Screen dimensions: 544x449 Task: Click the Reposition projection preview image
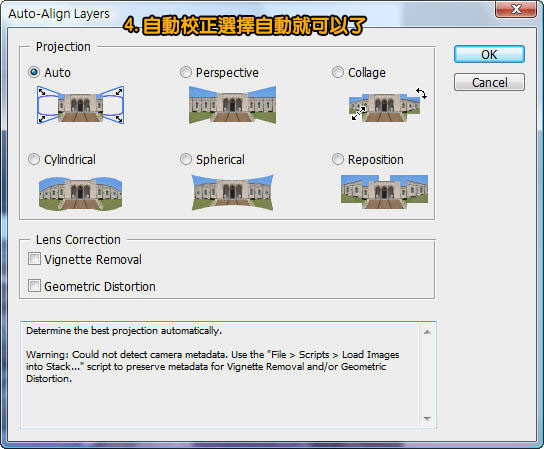(x=384, y=192)
